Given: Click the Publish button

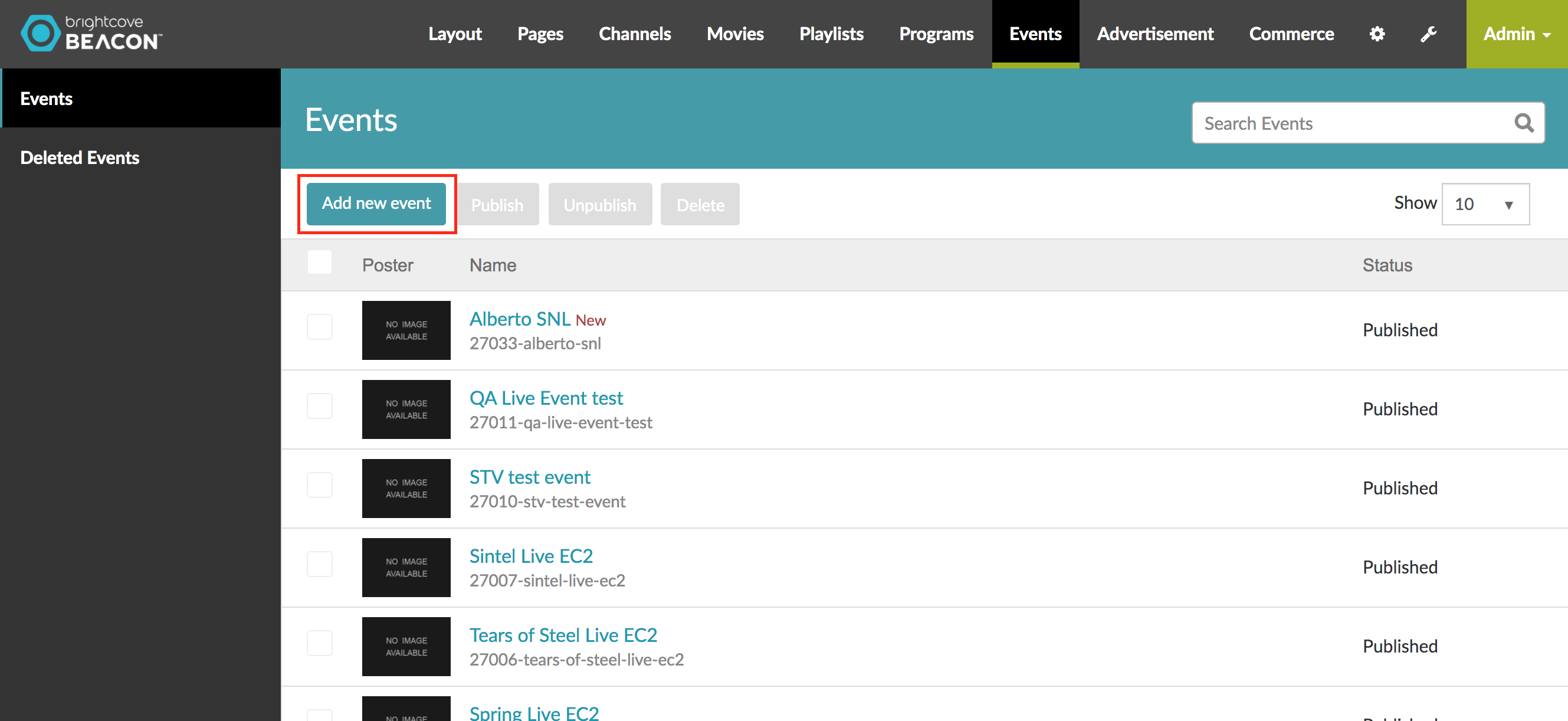Looking at the screenshot, I should tap(497, 205).
